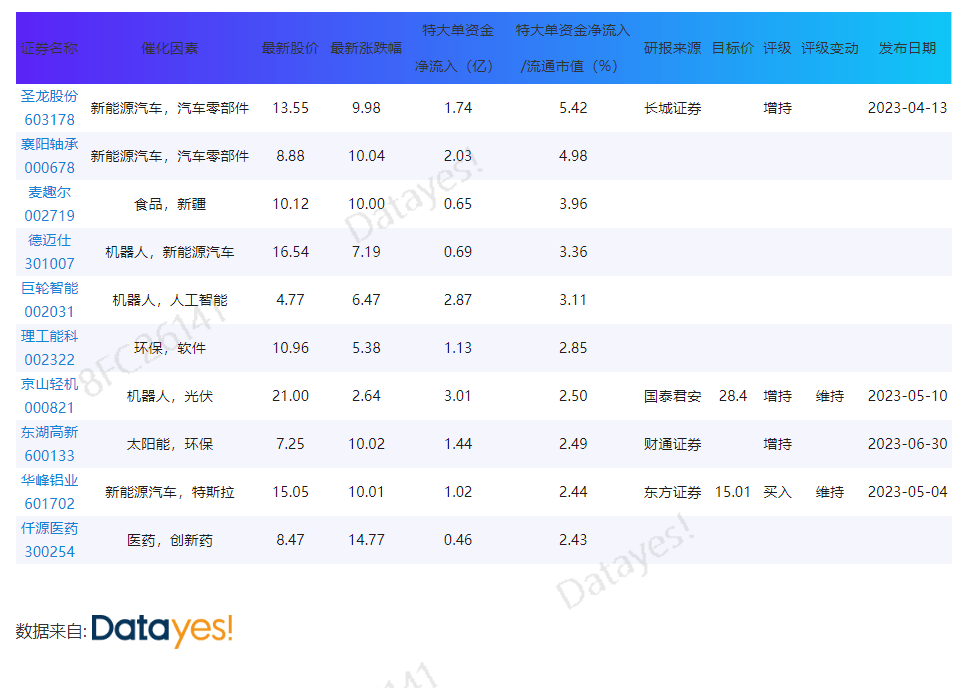Open the 麦趣尔 002719 stock link
This screenshot has width=967, height=688.
(49, 204)
